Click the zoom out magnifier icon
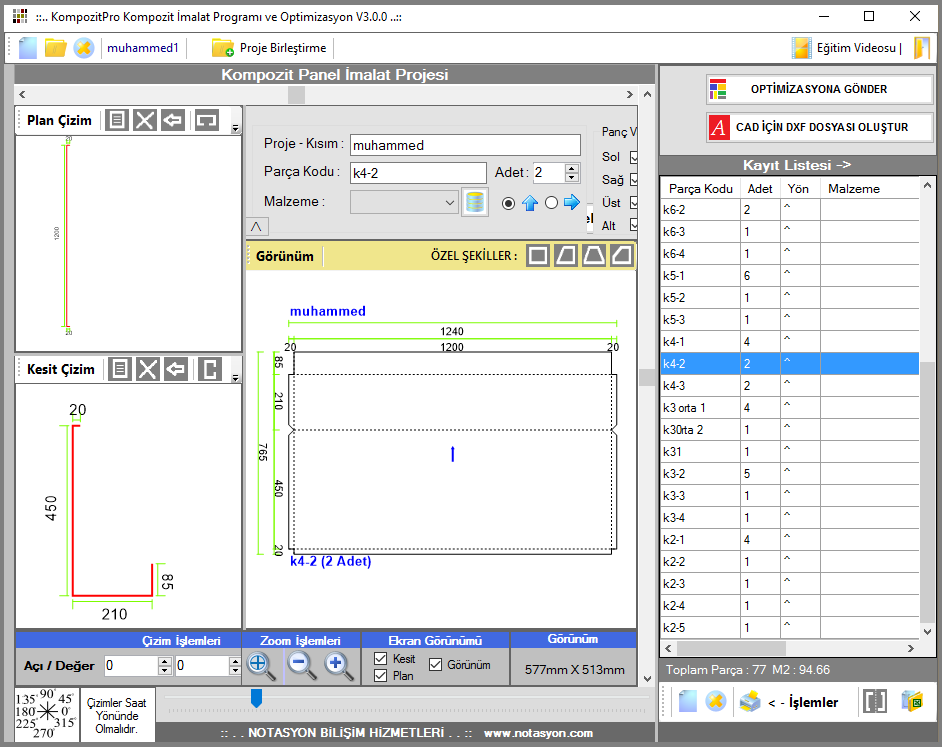The width and height of the screenshot is (942, 747). tap(302, 666)
